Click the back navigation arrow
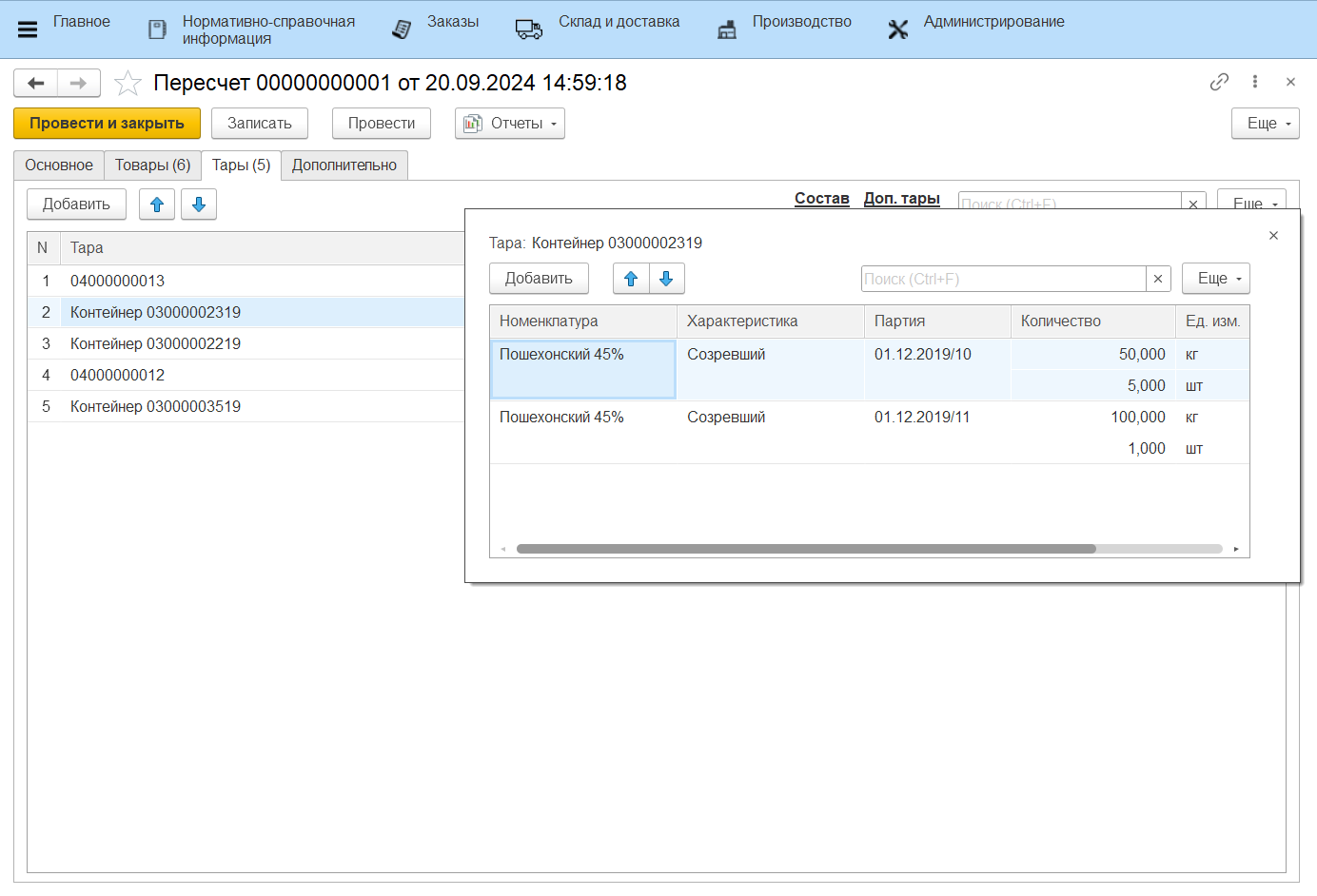Image resolution: width=1317 pixels, height=896 pixels. [x=36, y=84]
